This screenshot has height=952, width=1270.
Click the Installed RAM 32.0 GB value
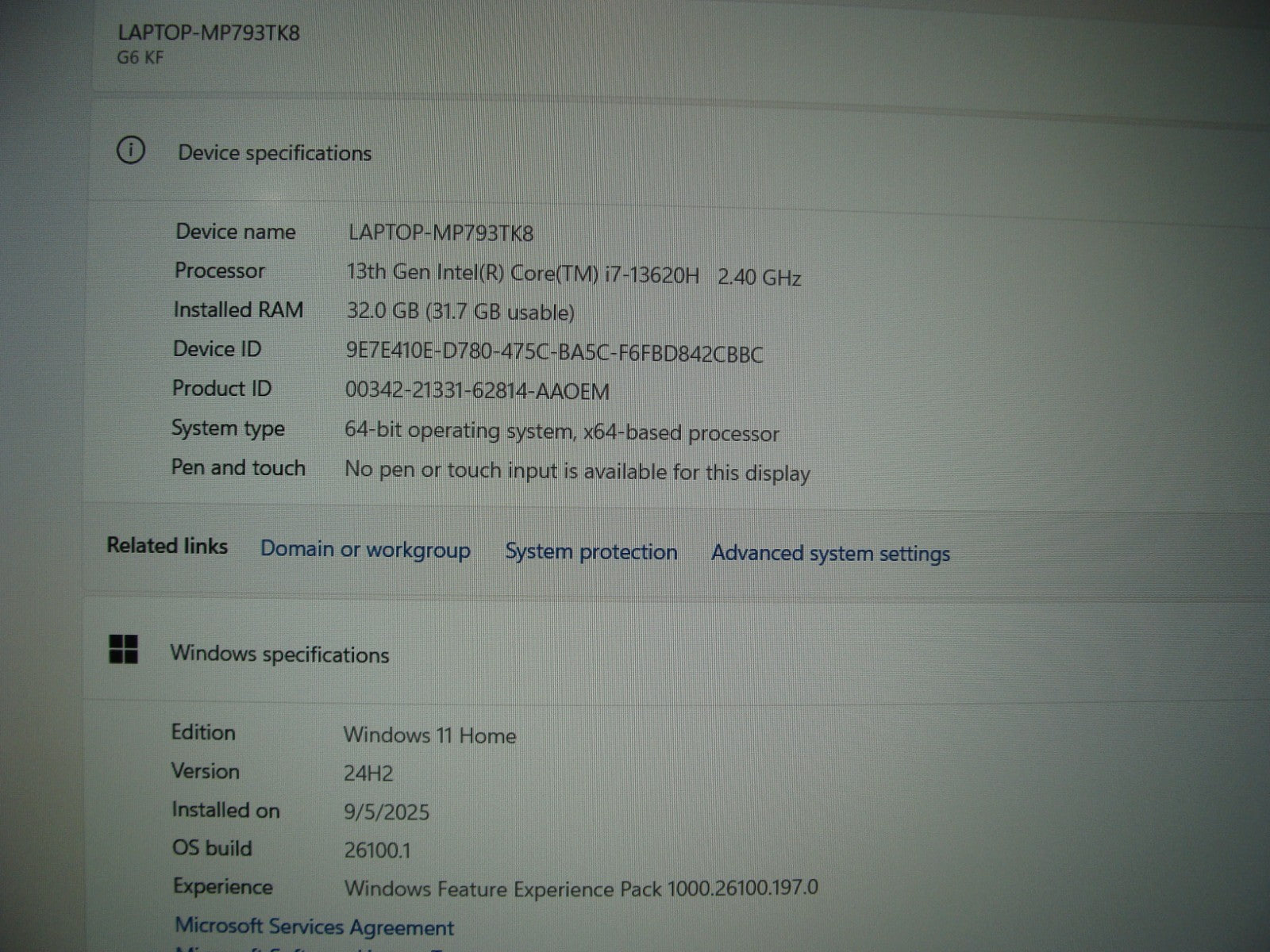click(x=460, y=312)
